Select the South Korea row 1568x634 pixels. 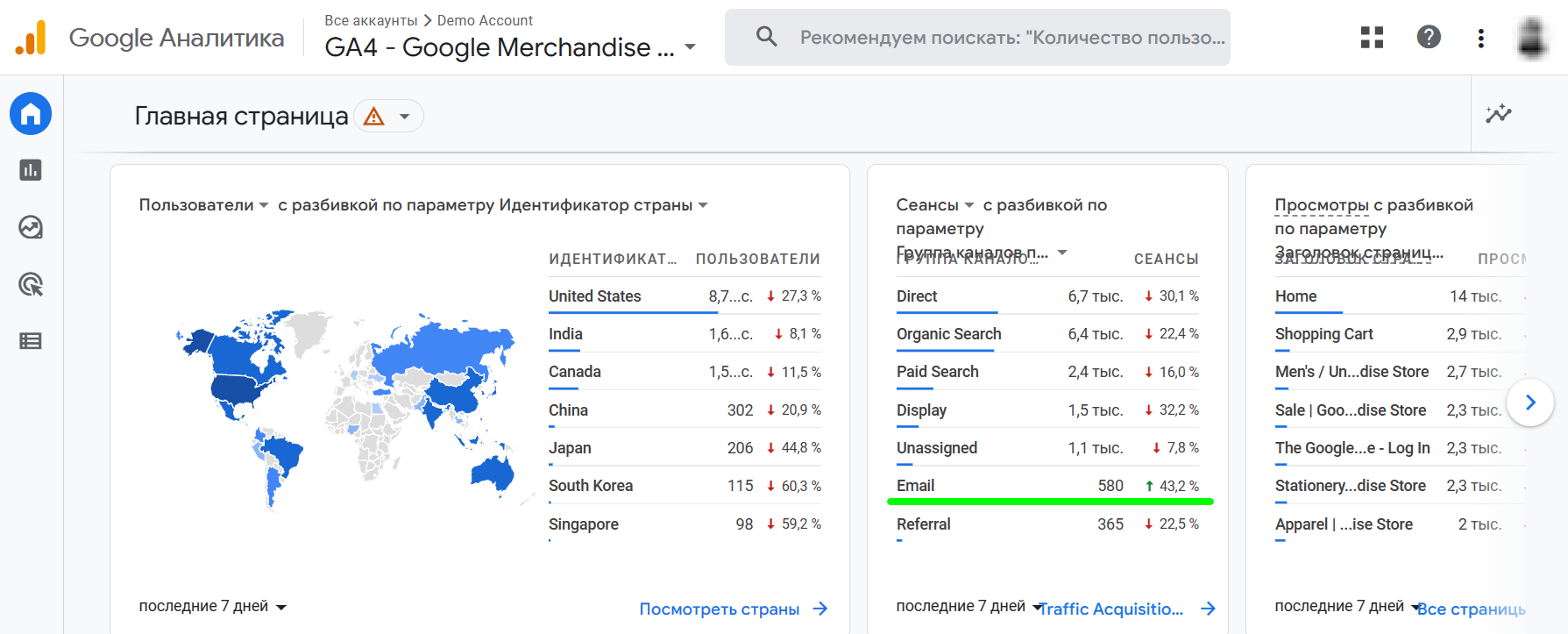coord(685,486)
